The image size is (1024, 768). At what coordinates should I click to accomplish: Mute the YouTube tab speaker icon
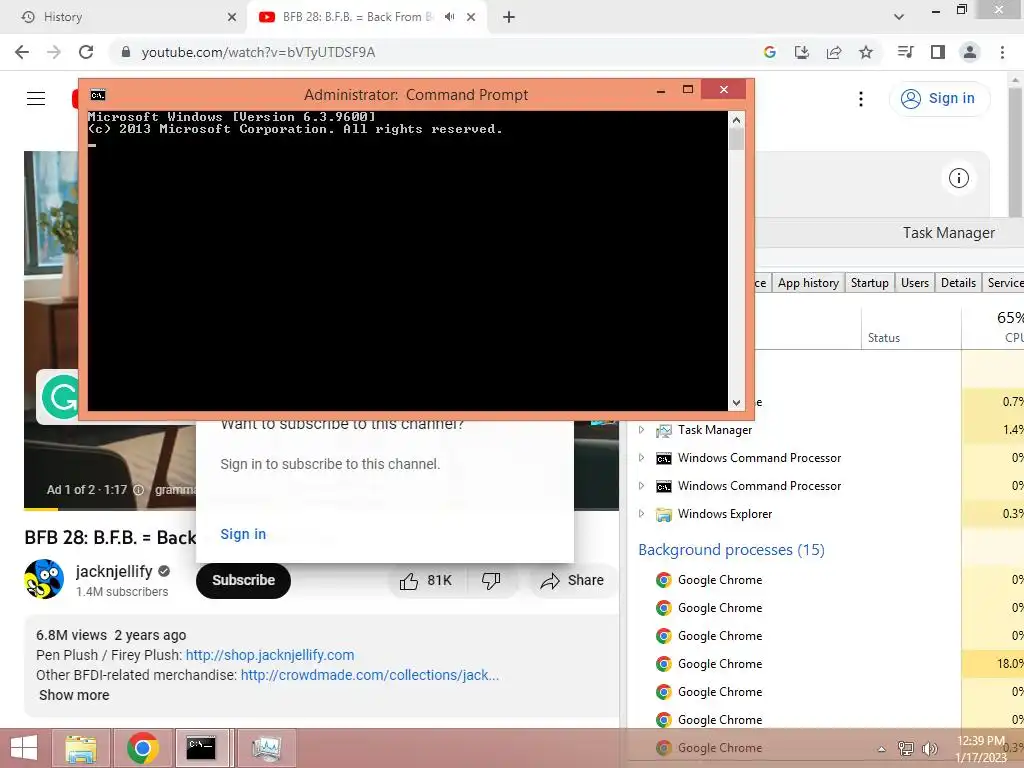coord(449,17)
